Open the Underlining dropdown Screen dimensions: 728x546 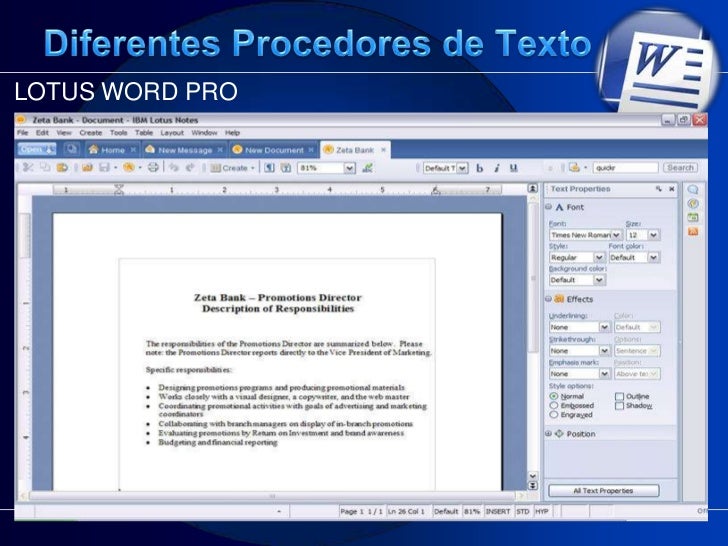(604, 327)
